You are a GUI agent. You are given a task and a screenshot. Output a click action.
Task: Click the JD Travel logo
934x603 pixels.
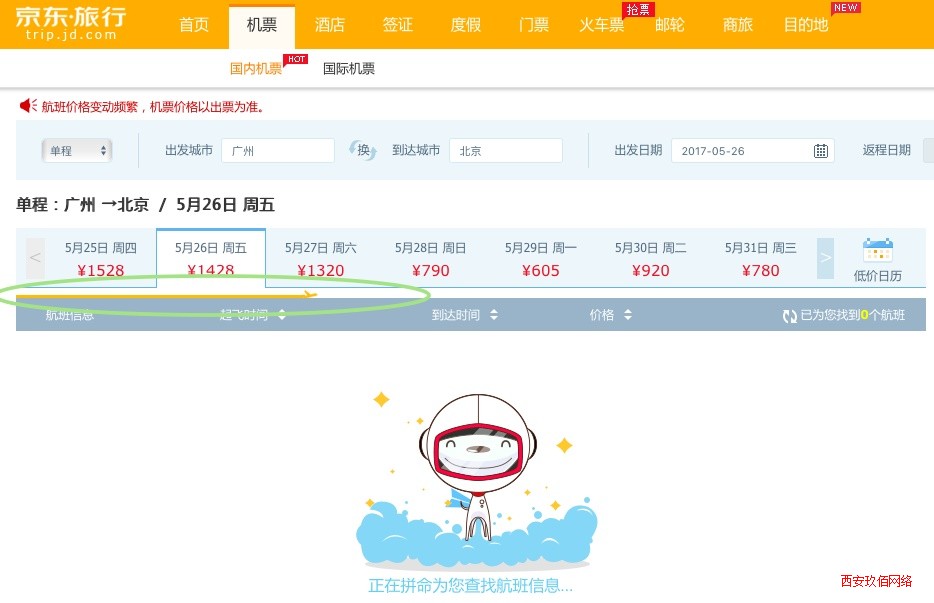[70, 23]
